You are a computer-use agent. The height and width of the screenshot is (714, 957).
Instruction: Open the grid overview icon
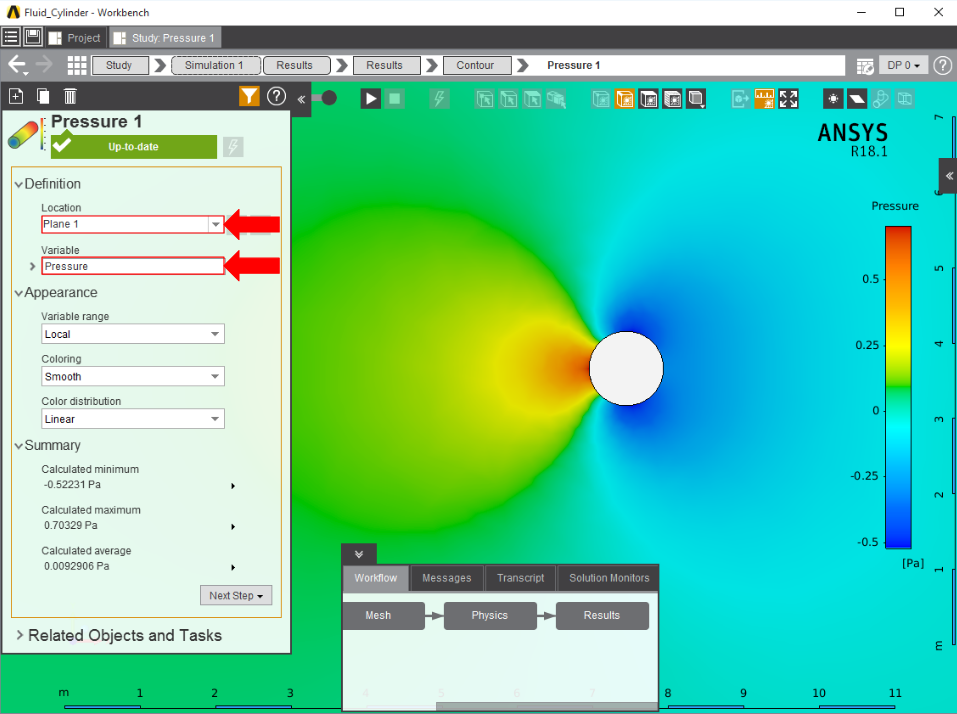[x=76, y=65]
